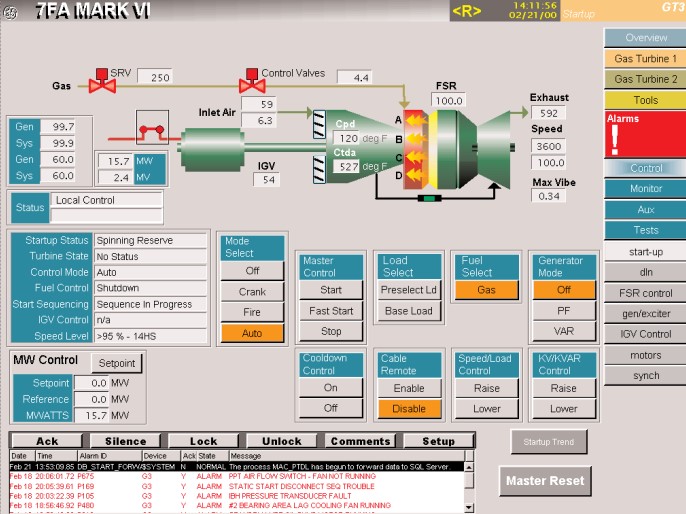Click the generator breaker symbol icon
Viewport: 686px width, 514px height.
(x=152, y=127)
